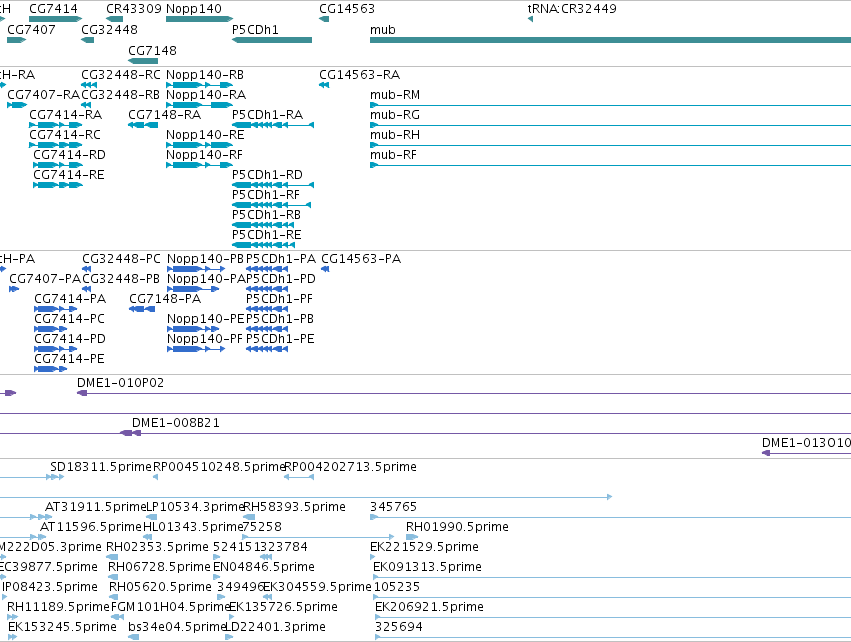
Task: Select feature 325694
Action: point(613,637)
